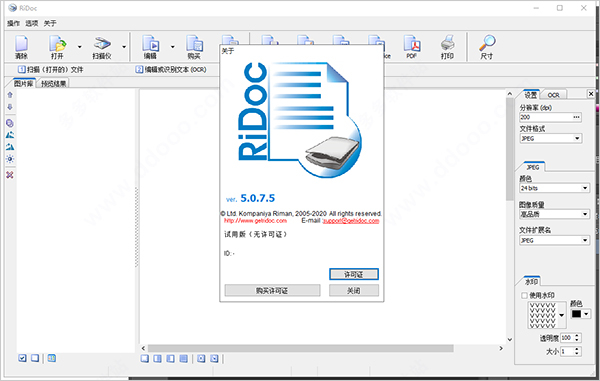600x381 pixels.
Task: Click step 1 扫描（打开的）文件
Action: (50, 70)
